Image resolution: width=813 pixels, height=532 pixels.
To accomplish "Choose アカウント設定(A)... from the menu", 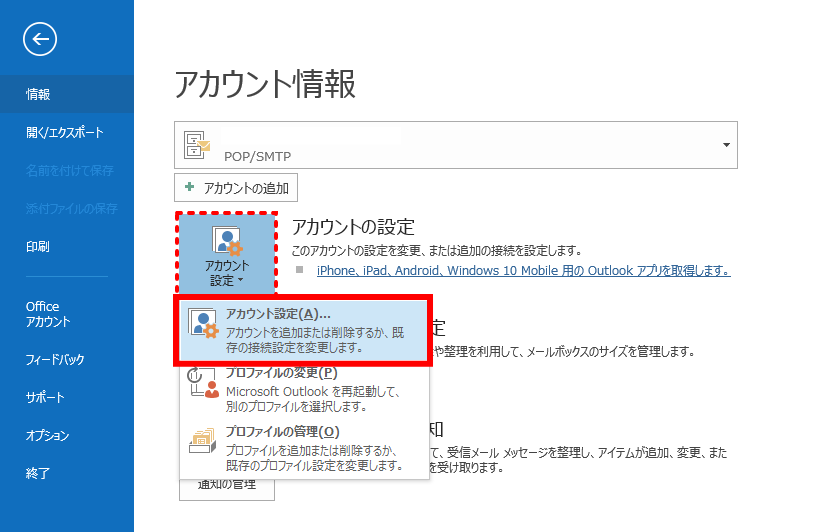I will click(x=303, y=330).
